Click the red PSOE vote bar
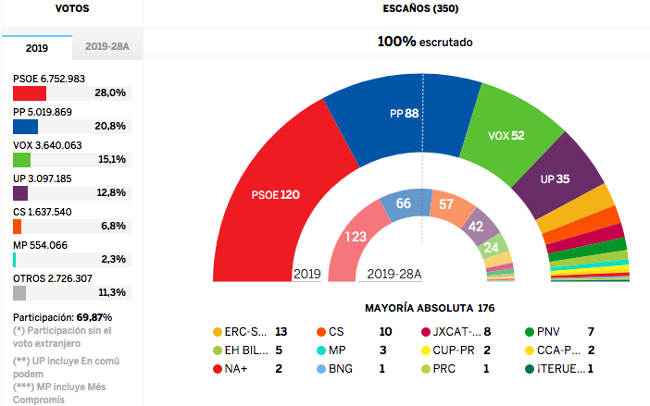The image size is (650, 406). click(29, 93)
